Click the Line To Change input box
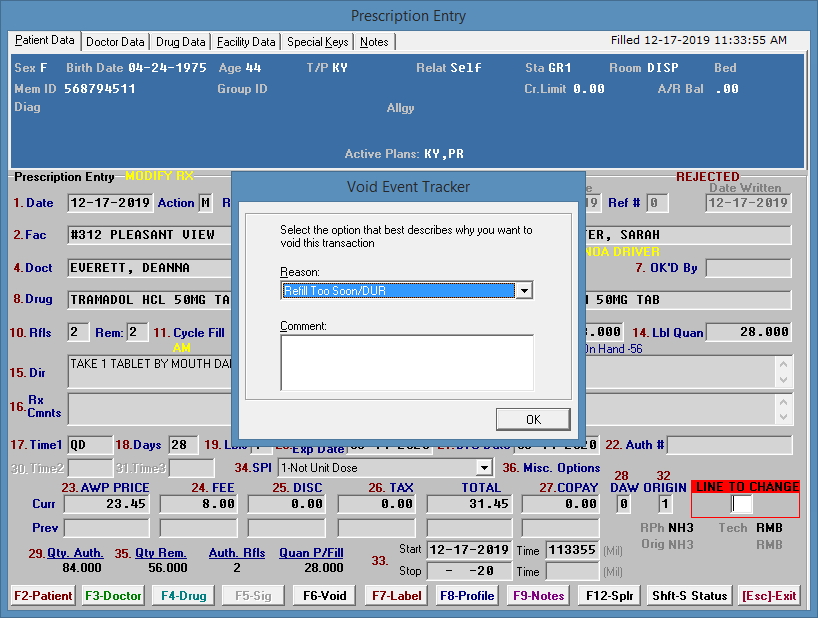 click(742, 504)
